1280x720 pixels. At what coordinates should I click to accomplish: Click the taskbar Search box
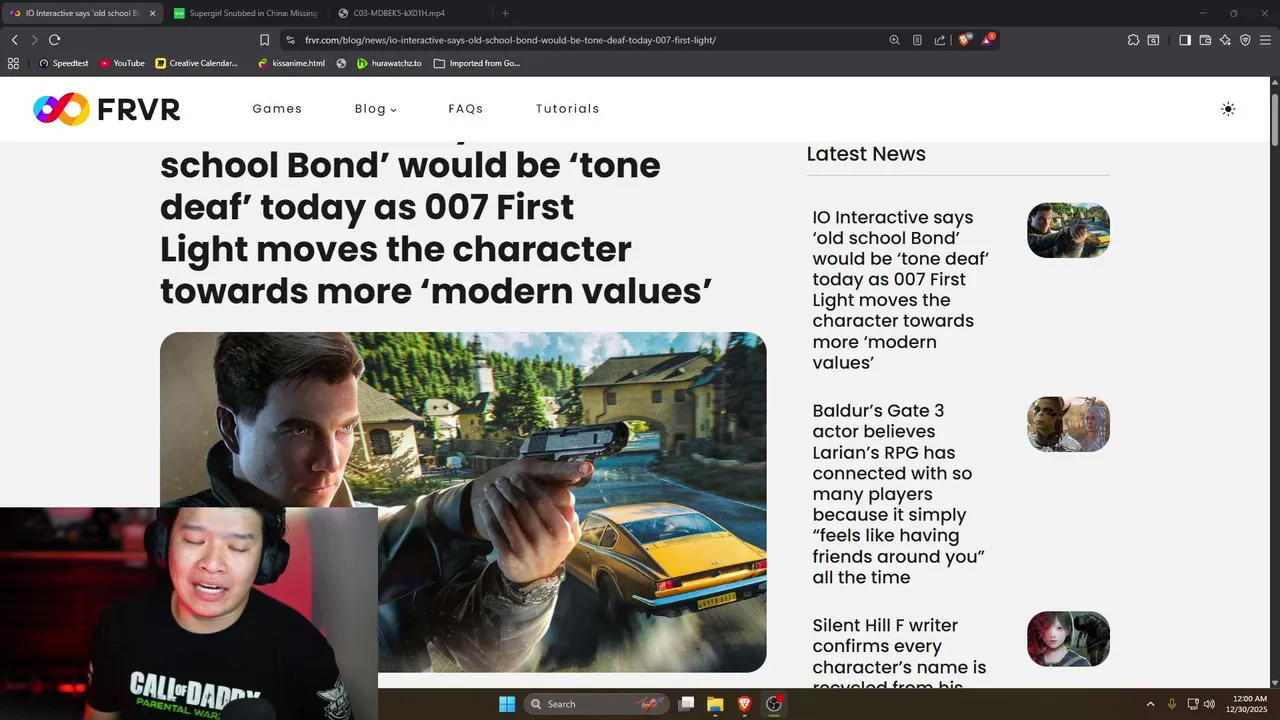597,704
